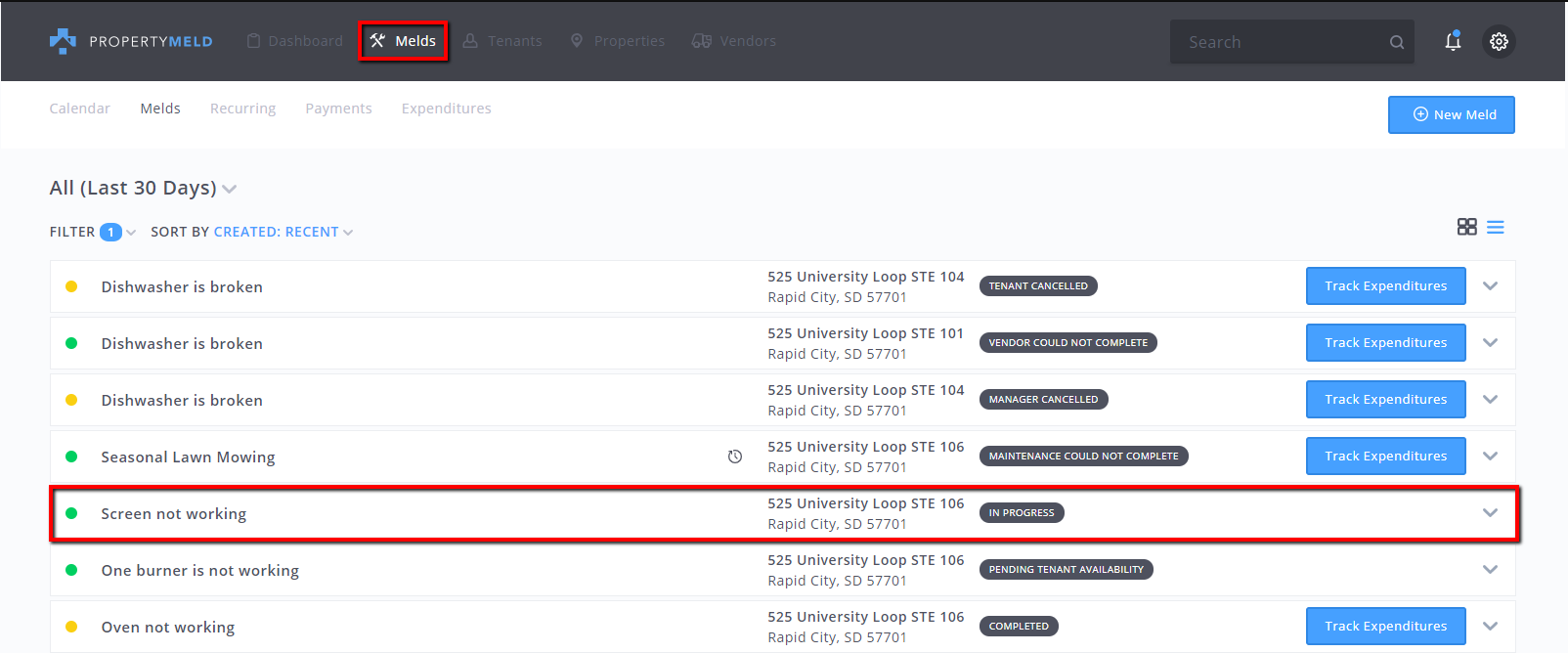The image size is (1568, 653).
Task: Switch to the Expenditures tab
Action: coord(447,109)
